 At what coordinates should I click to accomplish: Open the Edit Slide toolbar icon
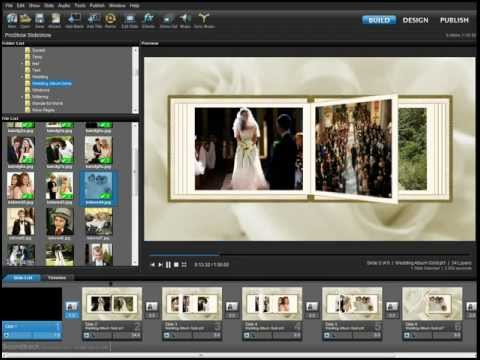pos(130,21)
